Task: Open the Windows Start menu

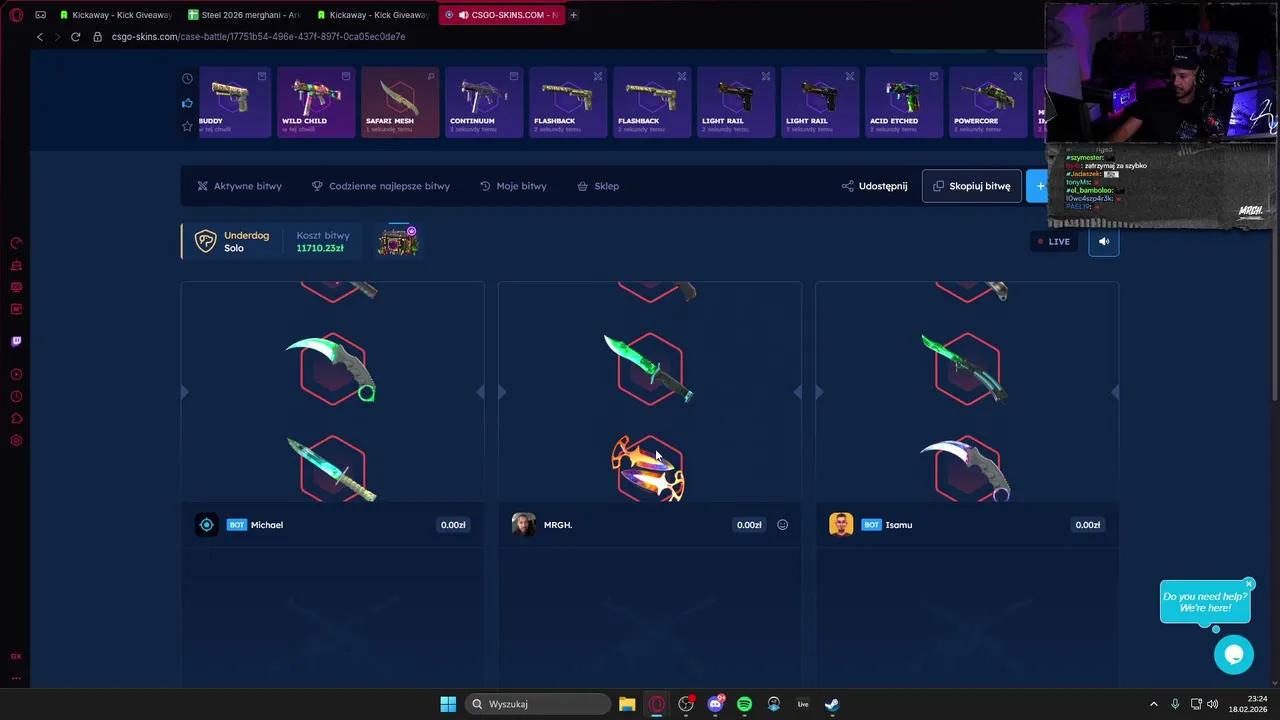Action: point(448,704)
